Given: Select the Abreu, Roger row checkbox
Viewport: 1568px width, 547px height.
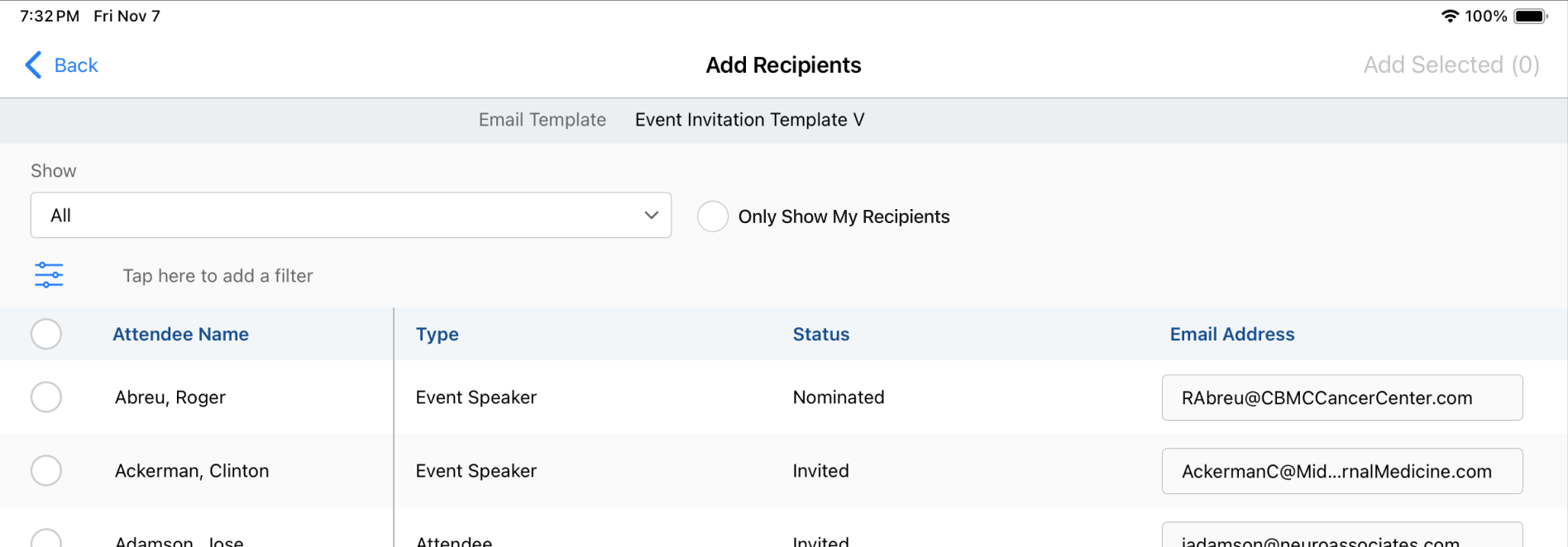Looking at the screenshot, I should pos(46,397).
